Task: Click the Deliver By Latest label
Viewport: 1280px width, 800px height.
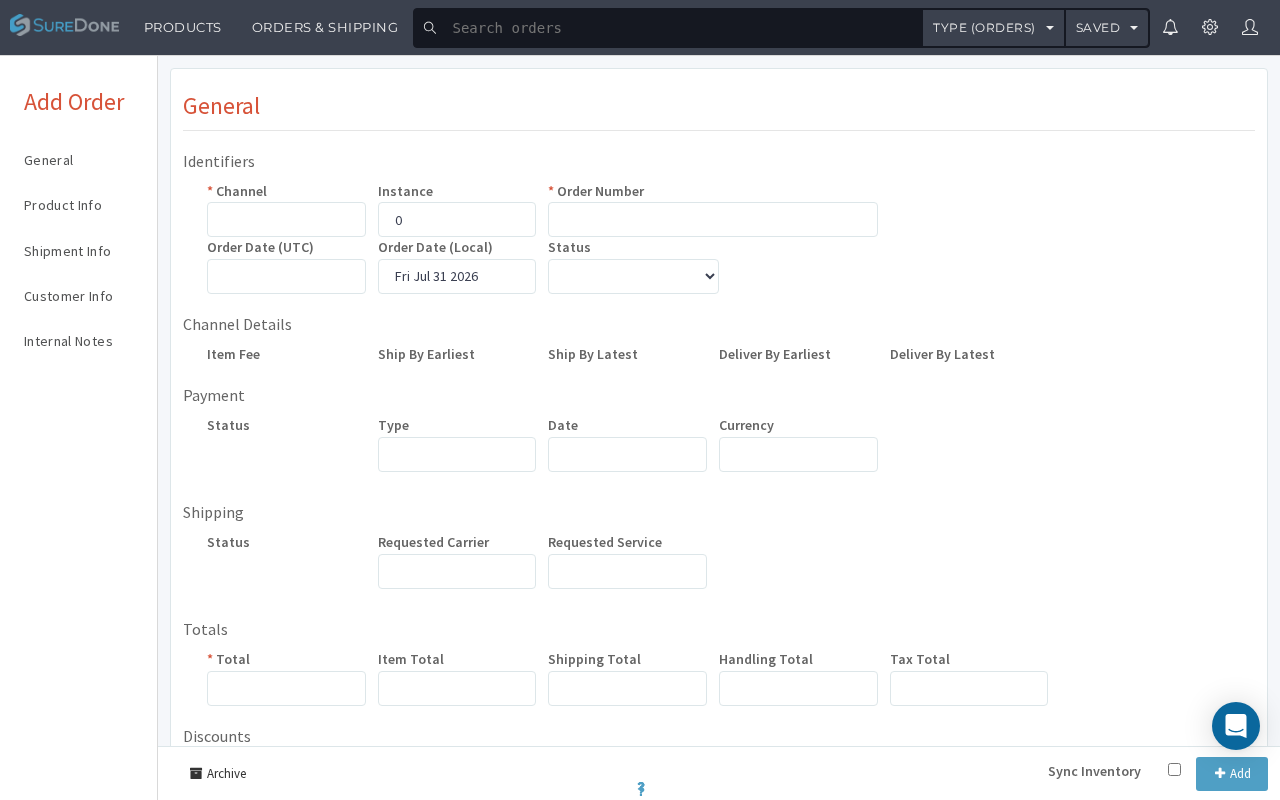Action: click(x=942, y=354)
